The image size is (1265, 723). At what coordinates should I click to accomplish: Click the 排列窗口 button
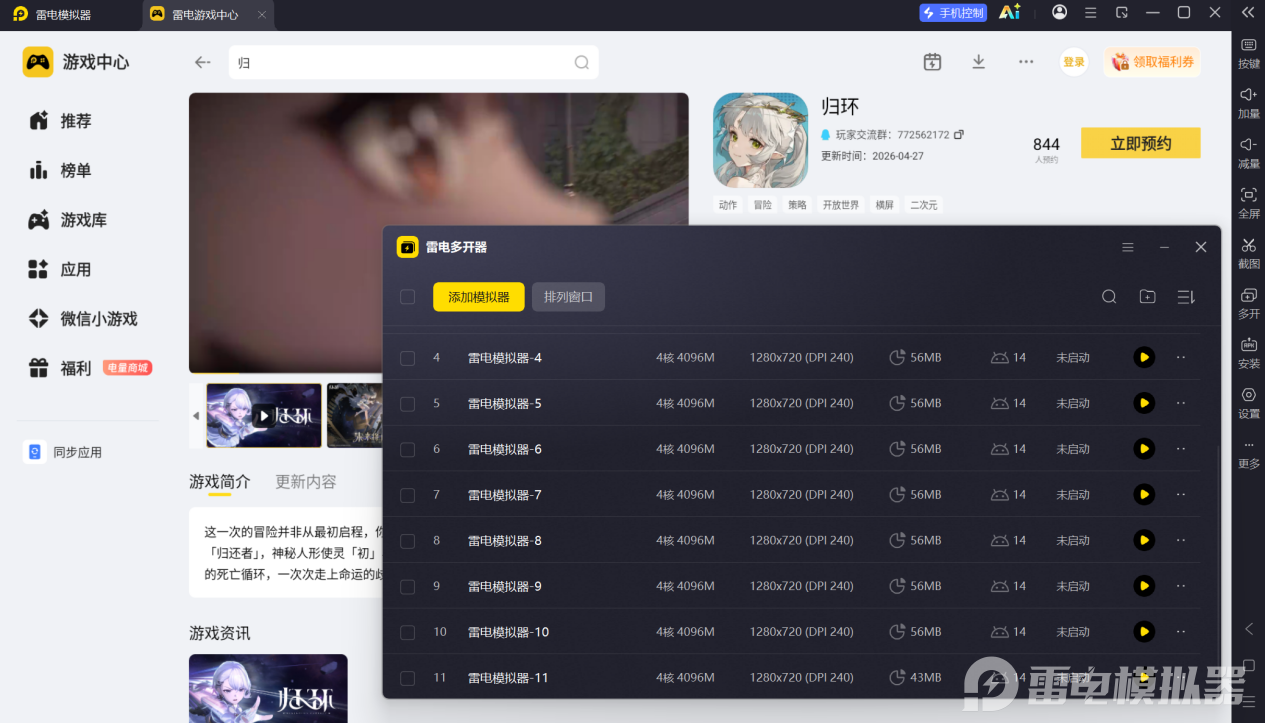568,297
